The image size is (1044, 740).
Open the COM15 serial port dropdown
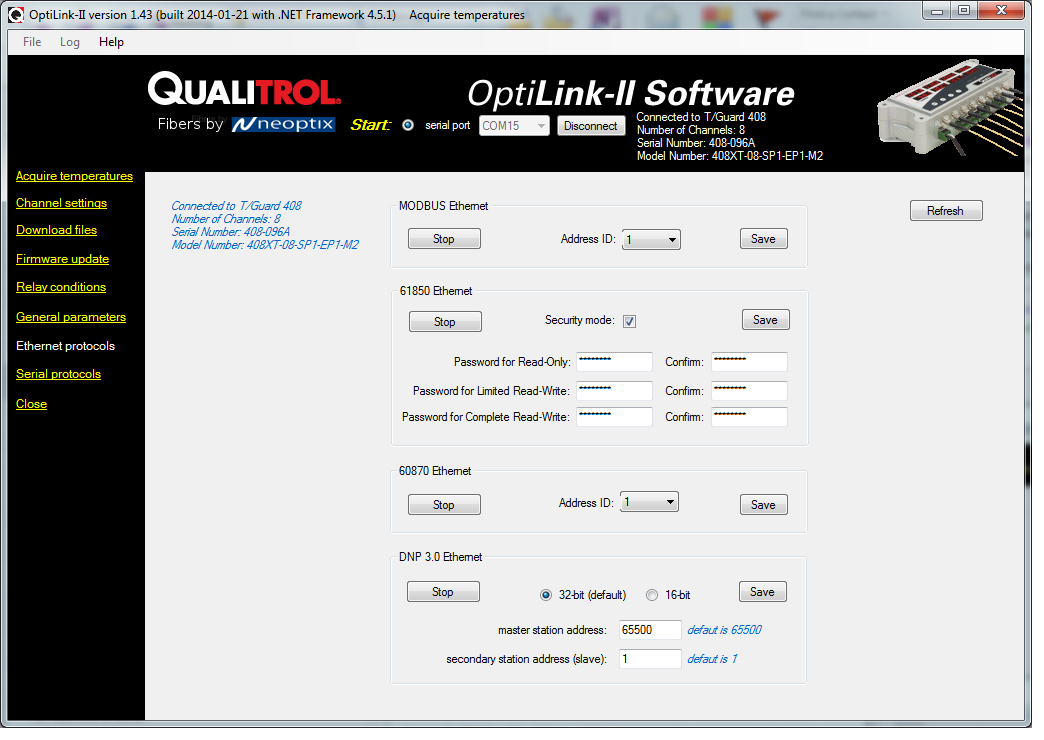coord(514,126)
